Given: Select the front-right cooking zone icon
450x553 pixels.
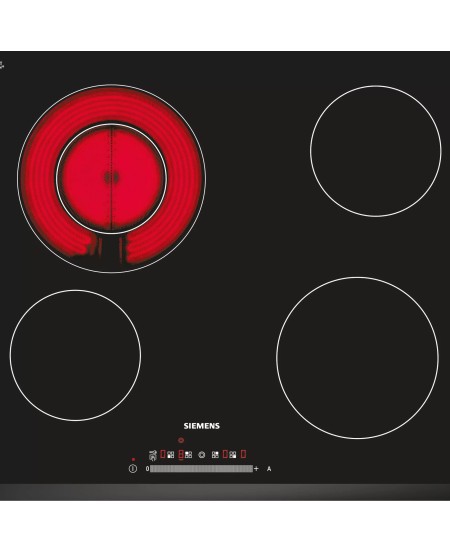Looking at the screenshot, I should 233,455.
